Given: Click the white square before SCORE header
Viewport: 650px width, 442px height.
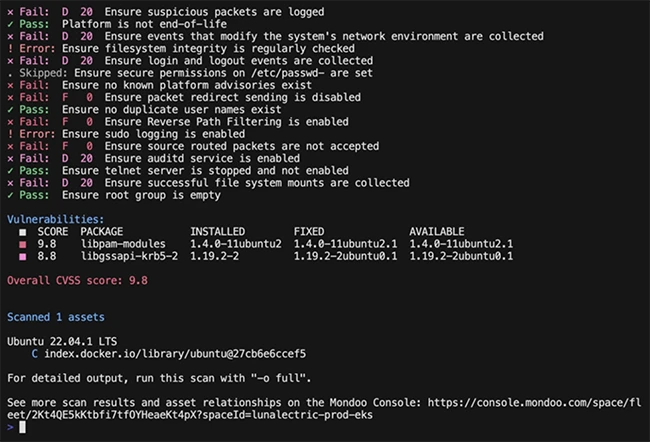Looking at the screenshot, I should pyautogui.click(x=22, y=232).
